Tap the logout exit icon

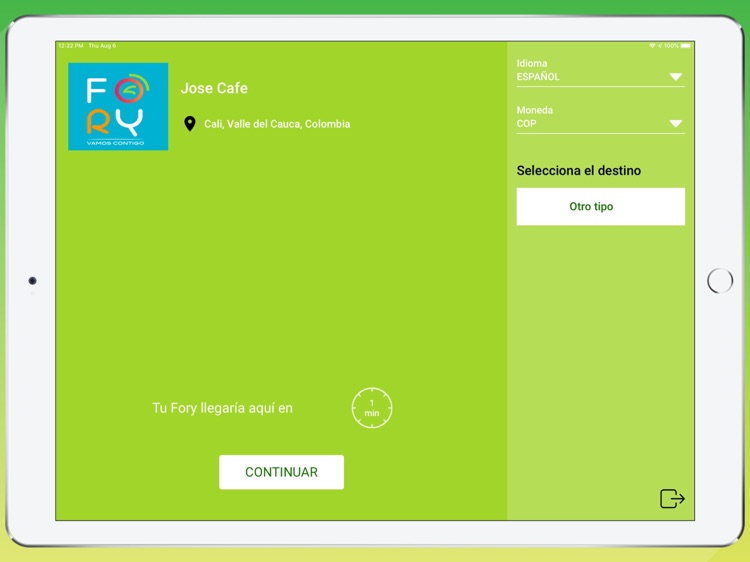(672, 498)
